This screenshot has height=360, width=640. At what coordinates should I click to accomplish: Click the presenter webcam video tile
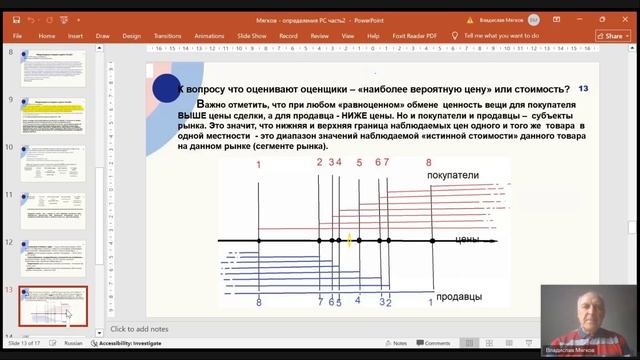click(588, 320)
